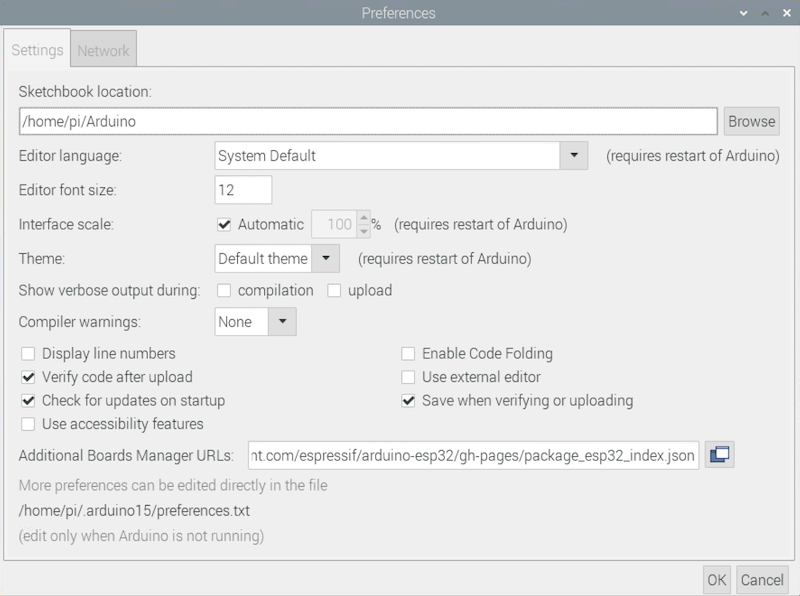800x596 pixels.
Task: Disable Check for updates on startup
Action: tap(27, 400)
